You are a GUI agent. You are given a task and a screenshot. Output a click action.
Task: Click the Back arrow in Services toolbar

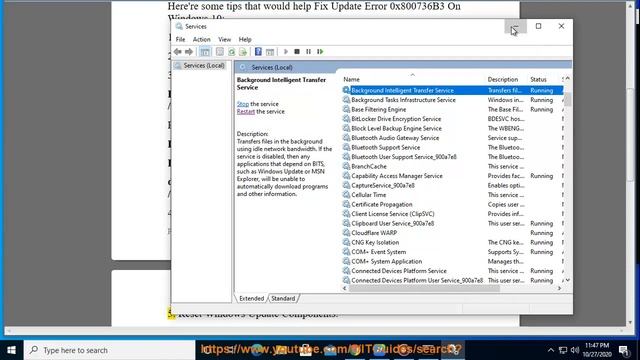coord(178,52)
